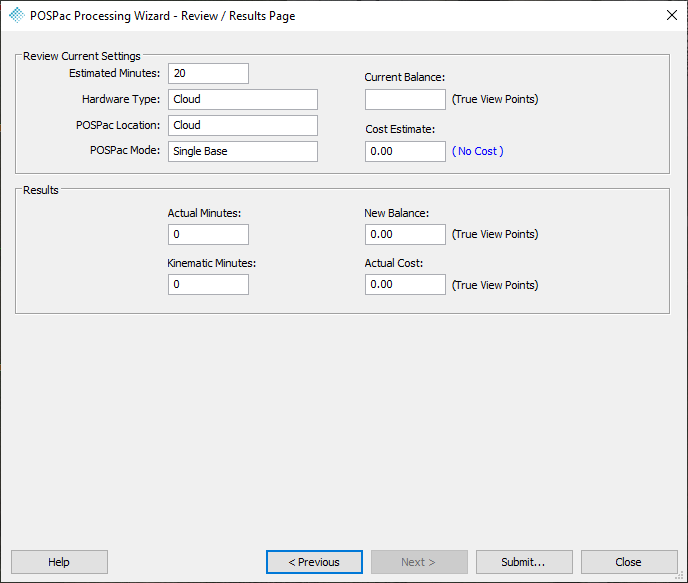Click the 'Estimated Minutes:' label
688x583 pixels.
(115, 73)
